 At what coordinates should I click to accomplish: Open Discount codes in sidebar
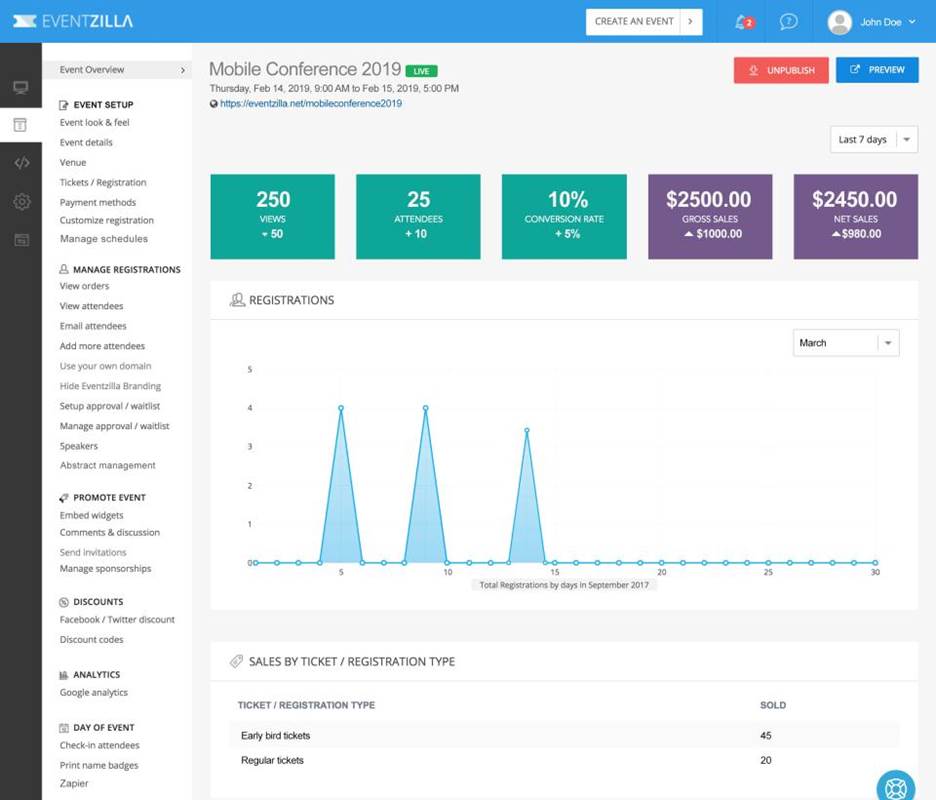tap(91, 639)
